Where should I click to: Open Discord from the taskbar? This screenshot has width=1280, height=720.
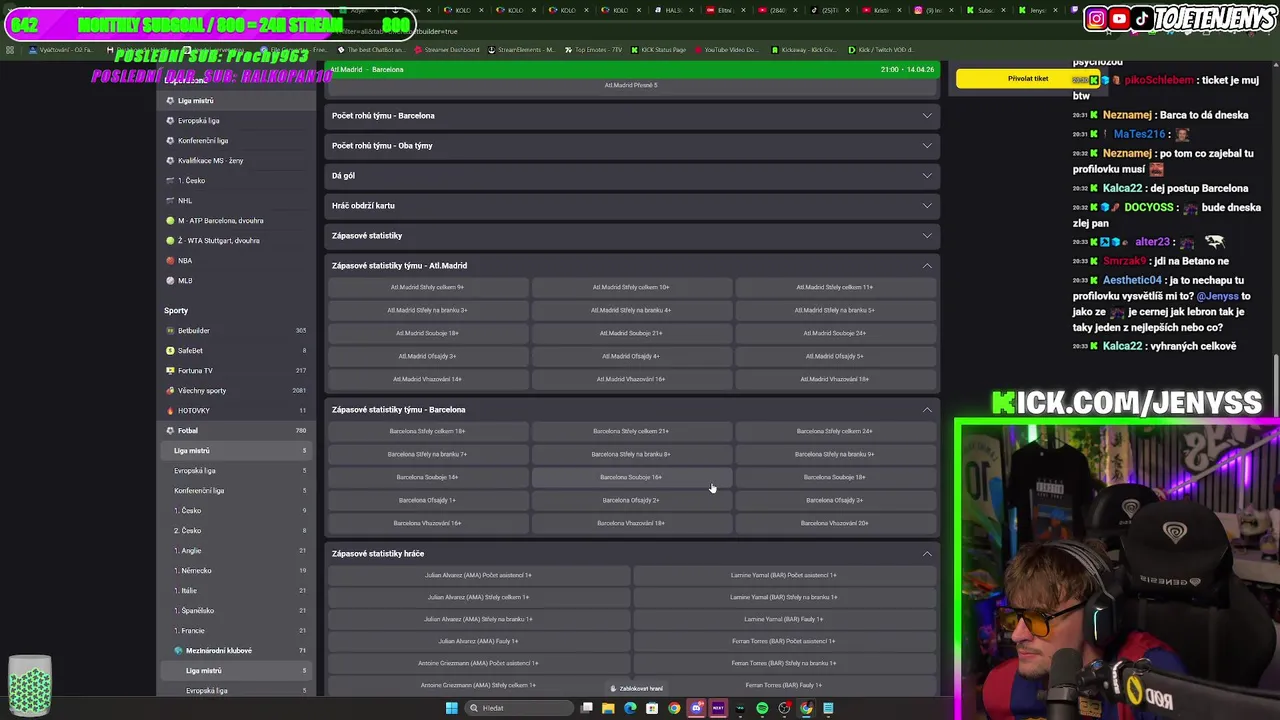[696, 708]
